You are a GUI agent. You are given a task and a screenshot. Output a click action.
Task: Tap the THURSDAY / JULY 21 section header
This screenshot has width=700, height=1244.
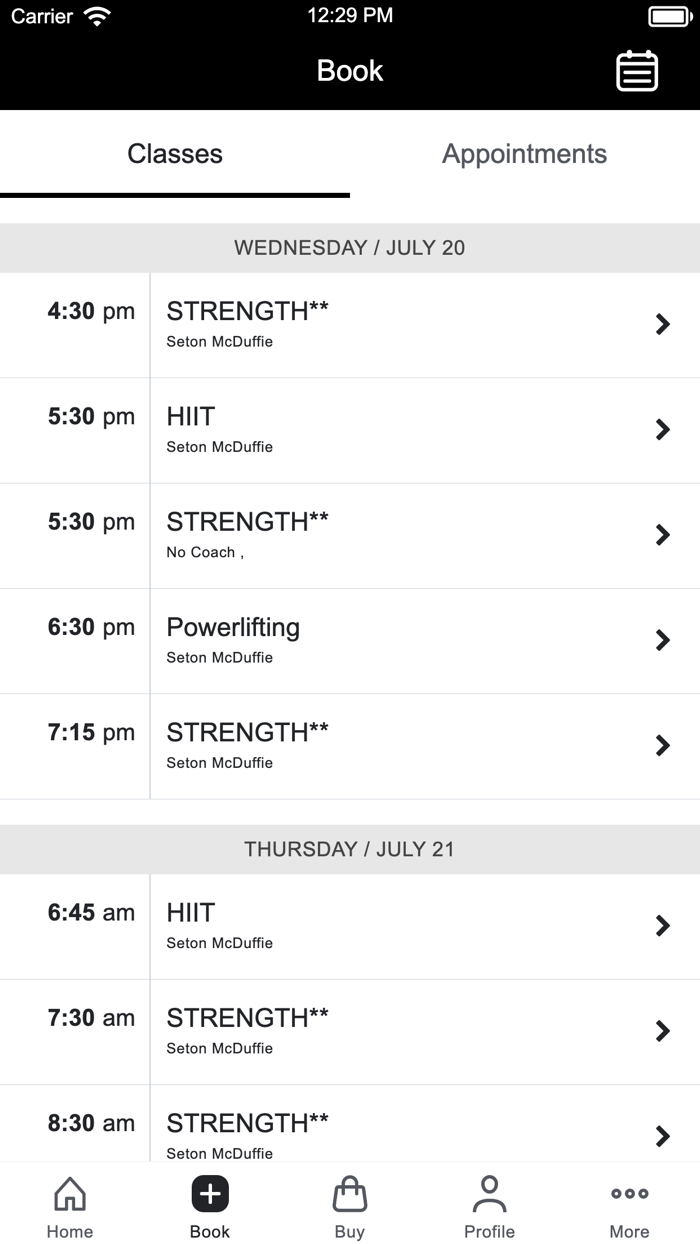350,849
